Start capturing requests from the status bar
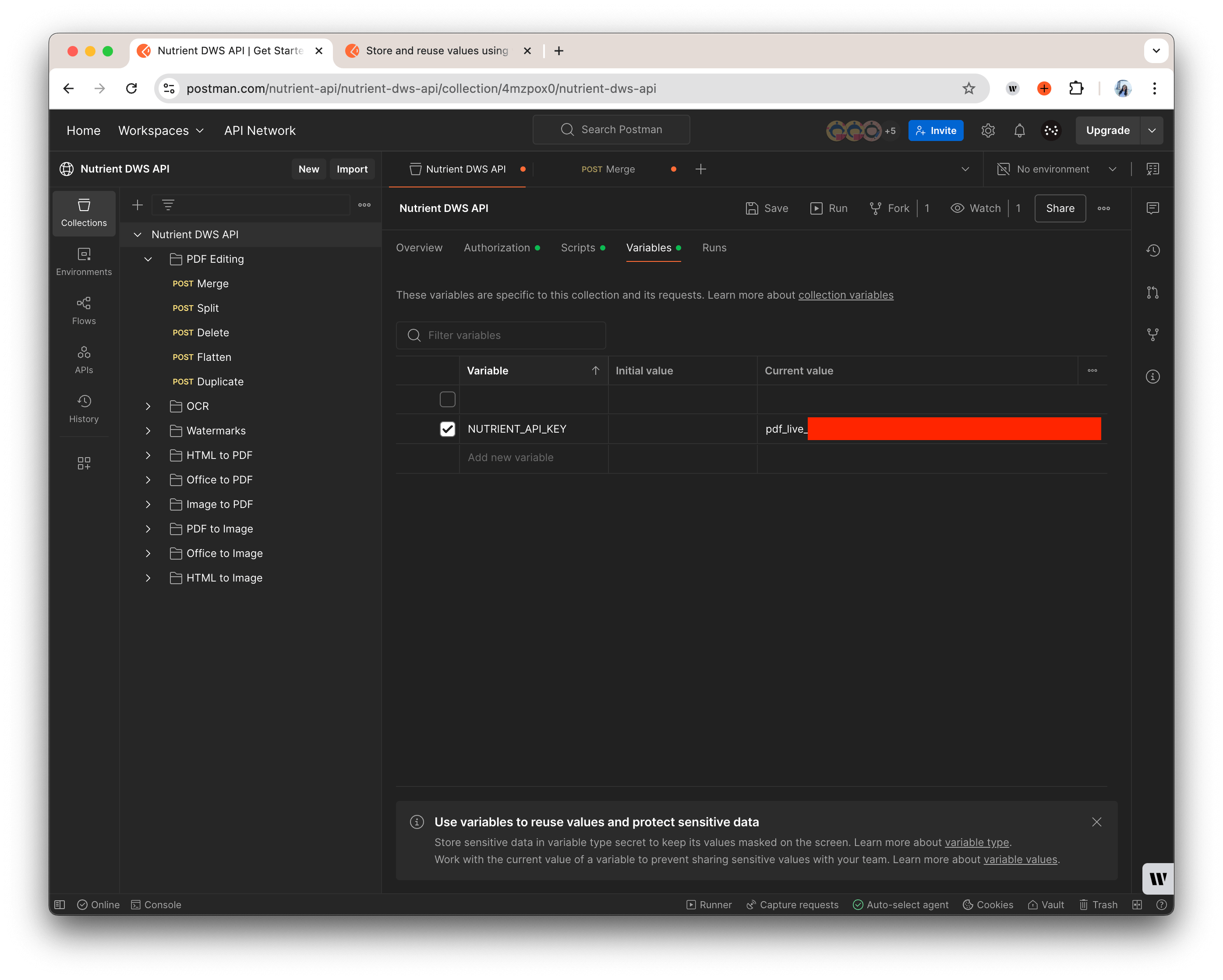 [x=792, y=905]
